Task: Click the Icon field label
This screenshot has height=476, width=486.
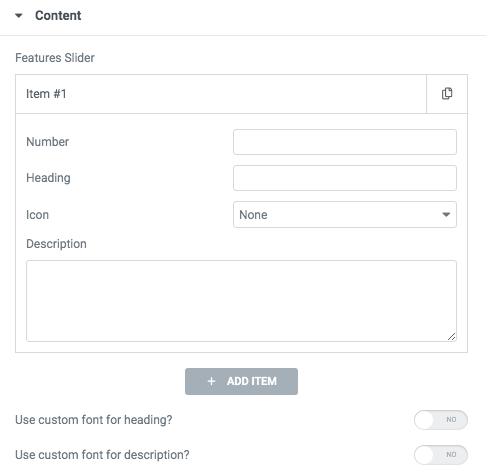Action: (37, 215)
